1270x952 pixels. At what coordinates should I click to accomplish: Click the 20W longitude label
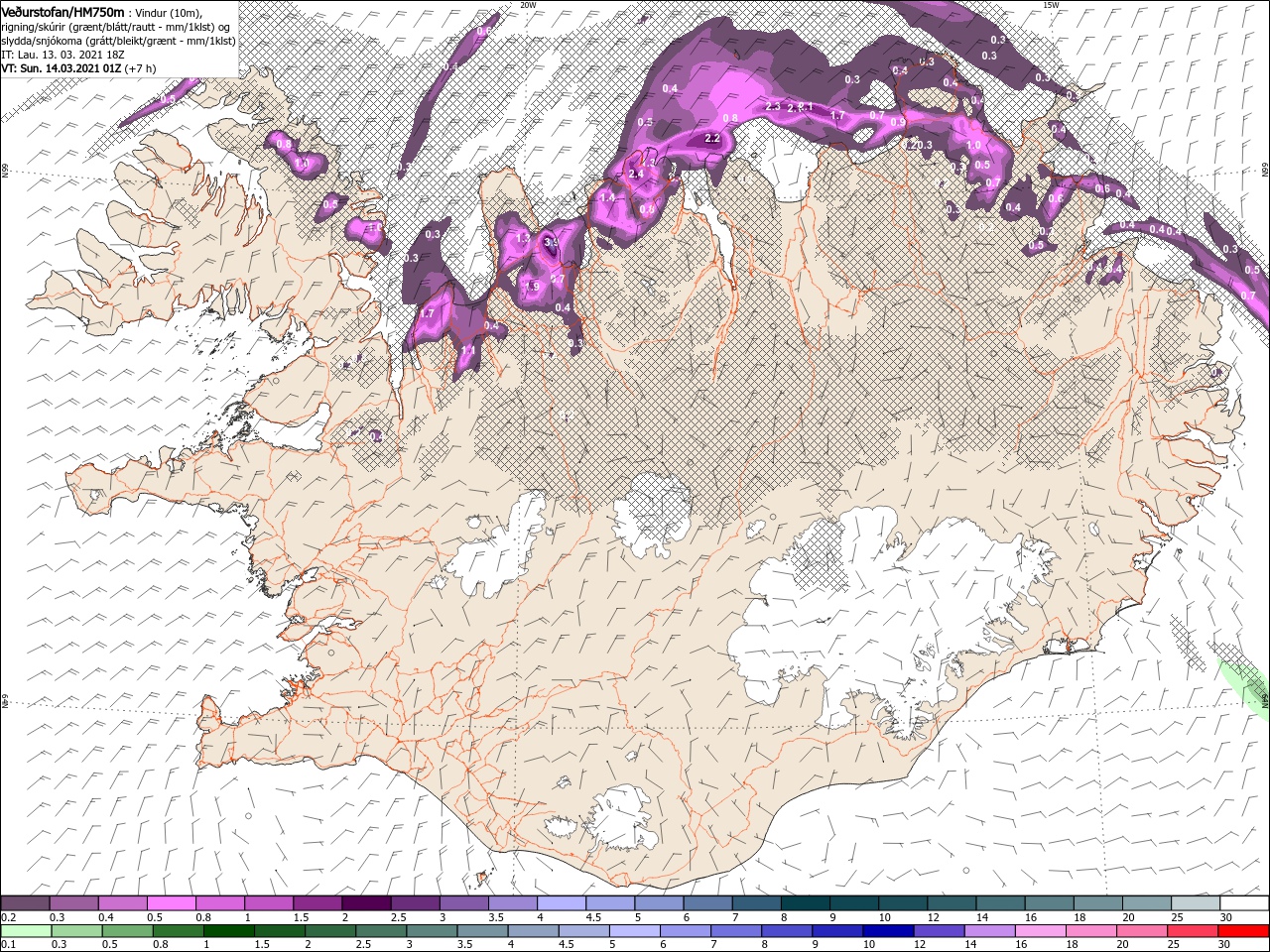coord(528,5)
